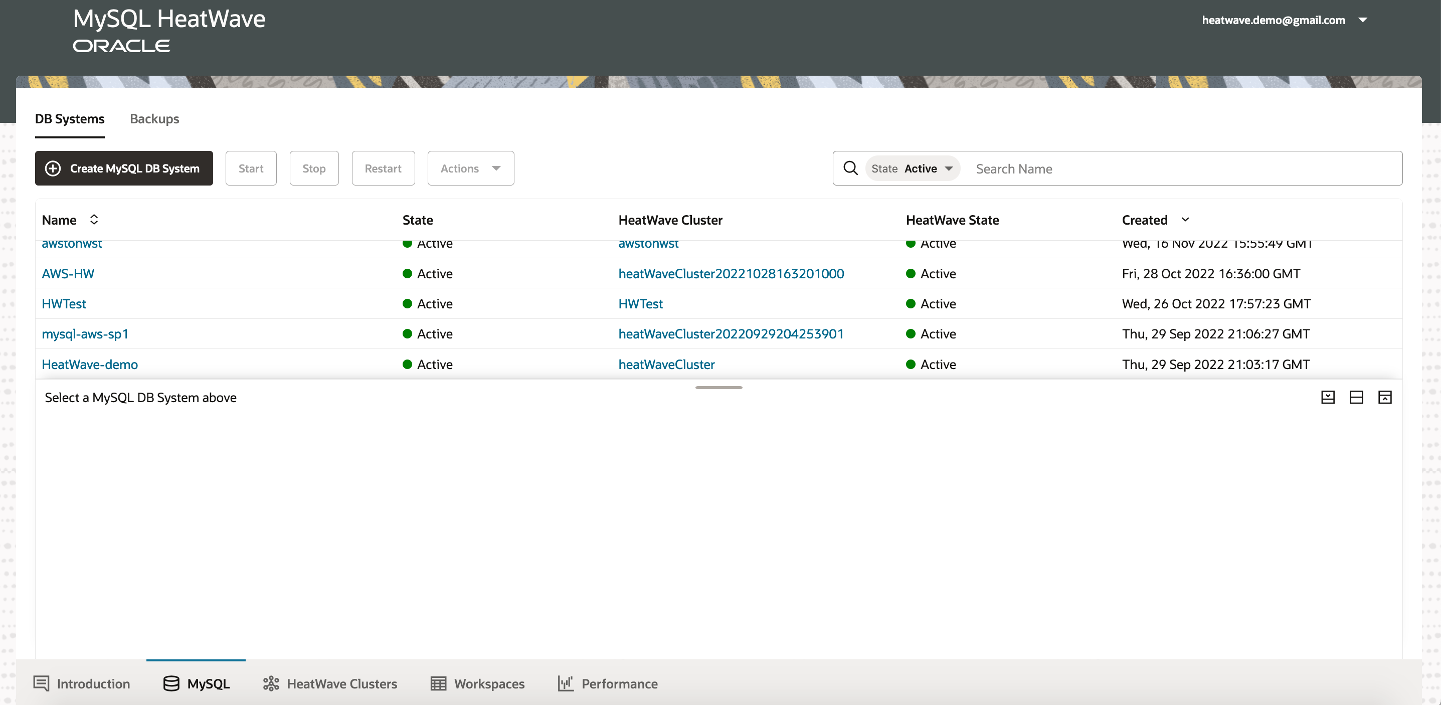The height and width of the screenshot is (706, 1442).
Task: Open the heatWaveCluster20221028163201000 cluster link
Action: point(731,274)
